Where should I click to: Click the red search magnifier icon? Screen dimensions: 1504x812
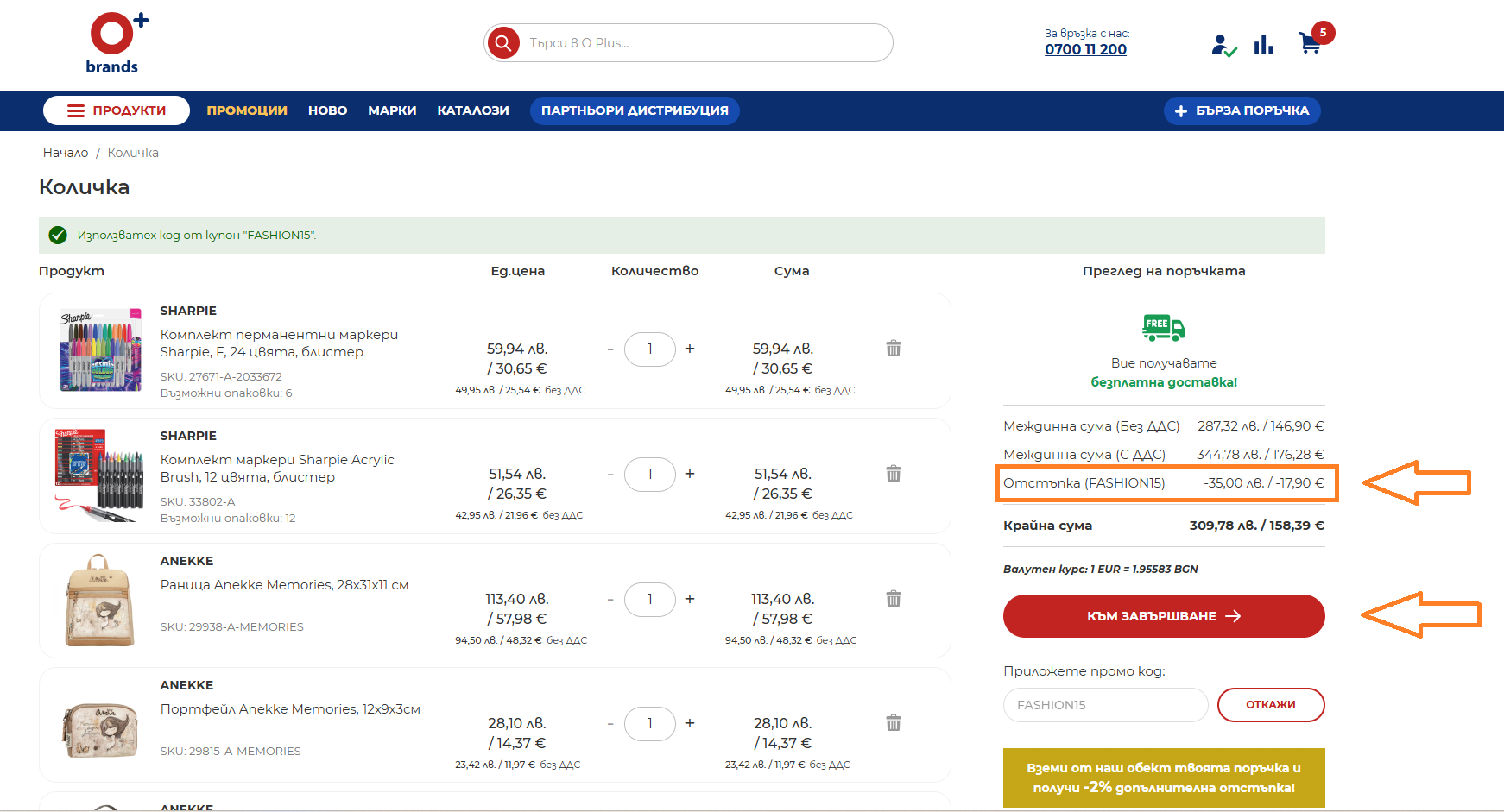click(503, 42)
